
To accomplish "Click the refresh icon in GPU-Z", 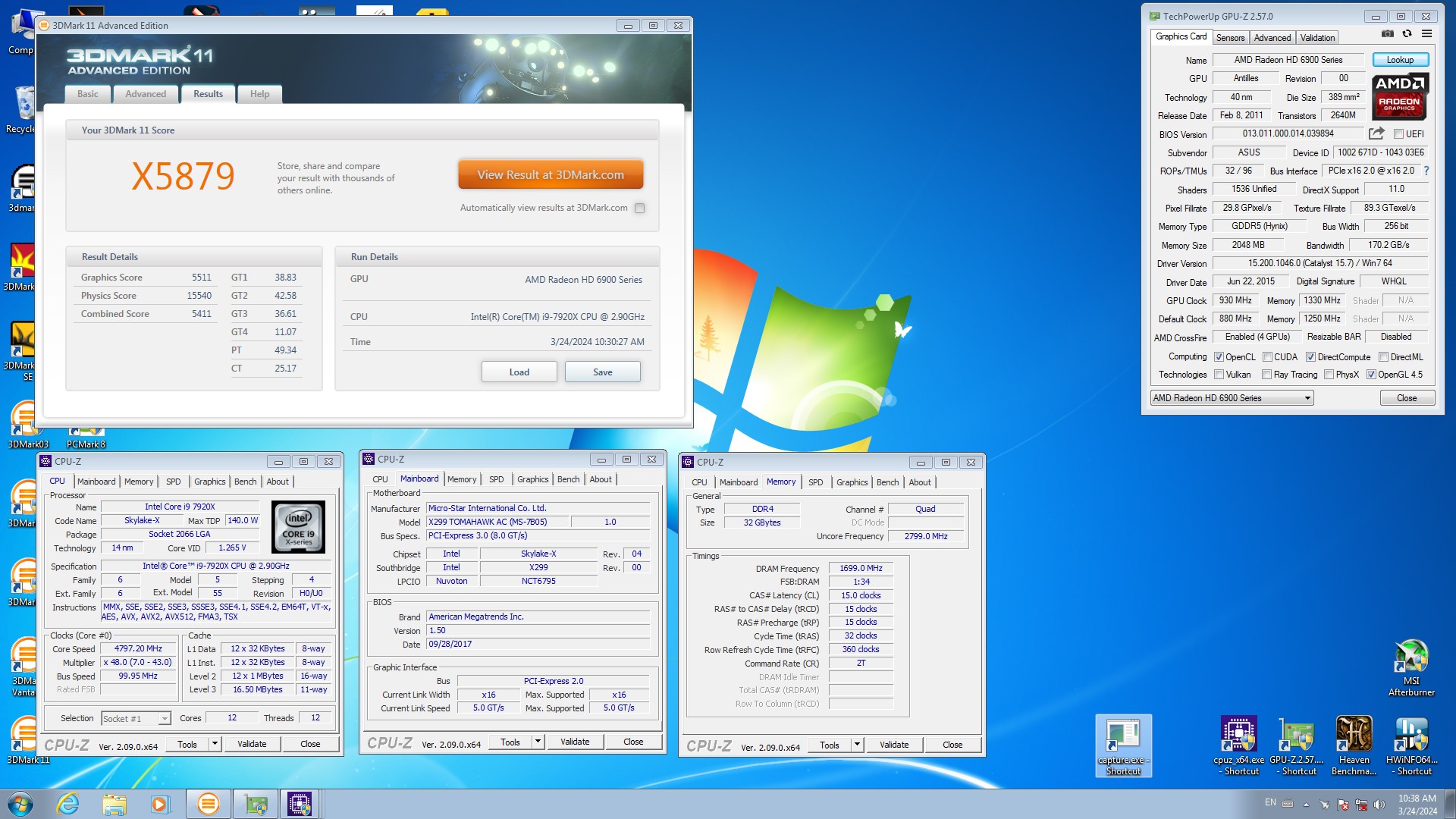I will (x=1407, y=34).
